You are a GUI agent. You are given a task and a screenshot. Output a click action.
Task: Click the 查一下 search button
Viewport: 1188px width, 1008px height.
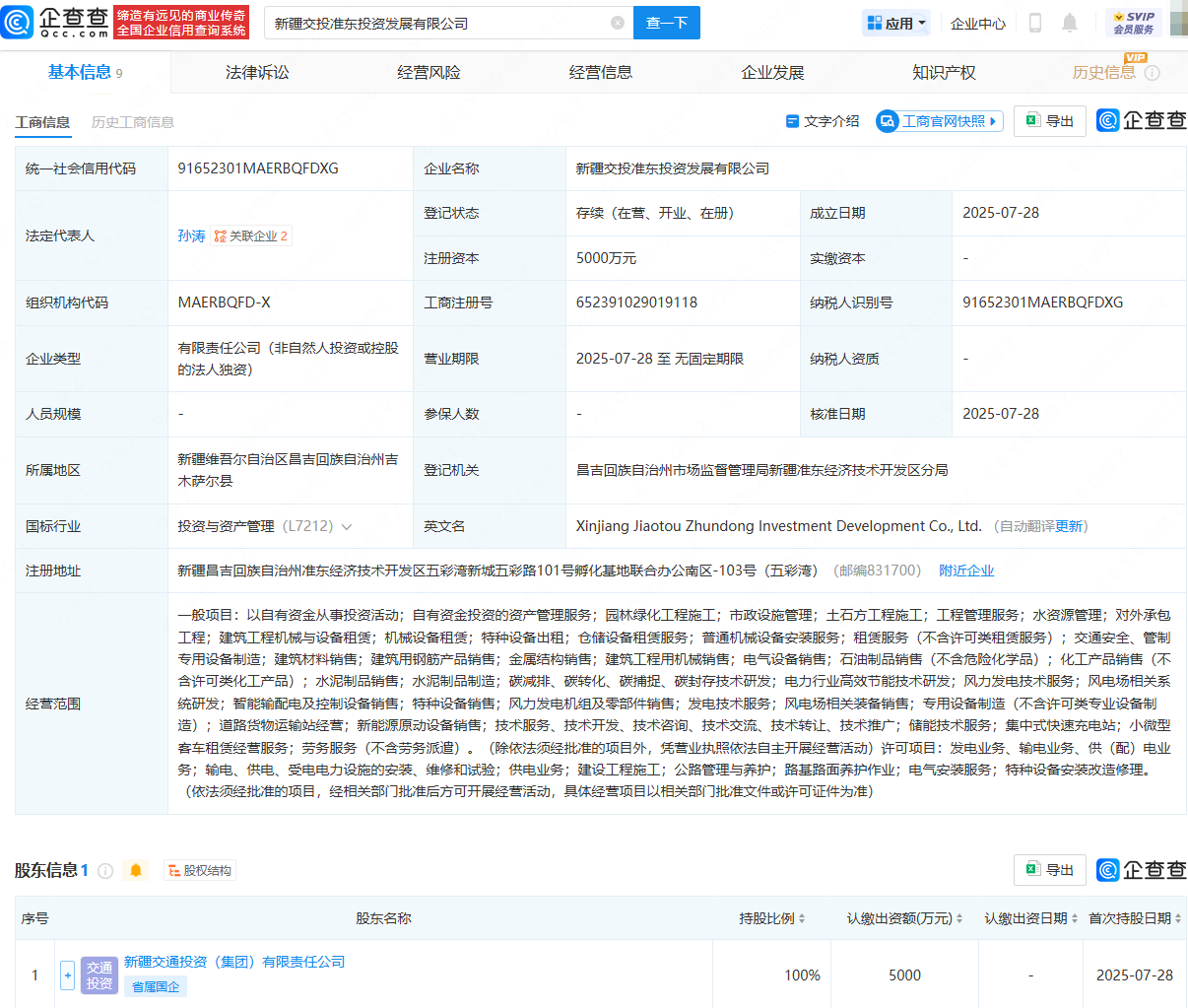(x=667, y=23)
